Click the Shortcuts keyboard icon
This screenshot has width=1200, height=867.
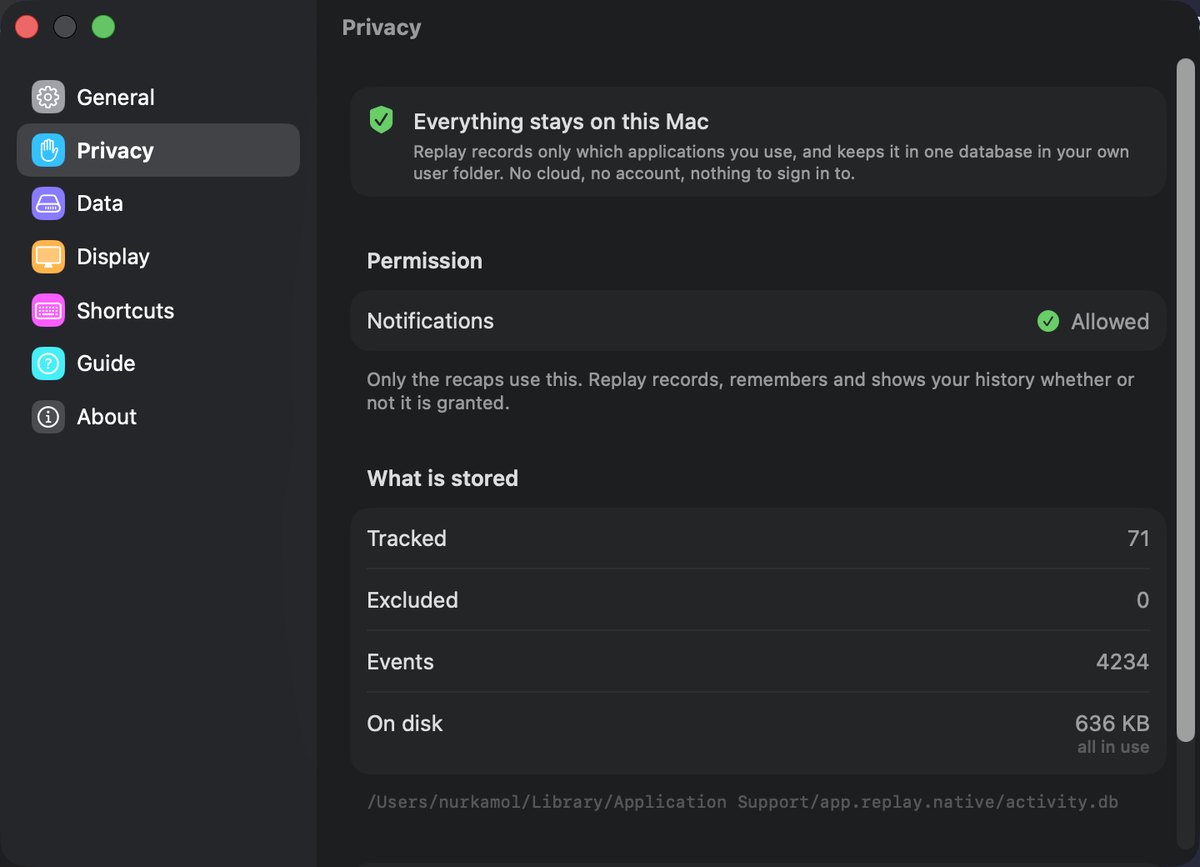48,310
